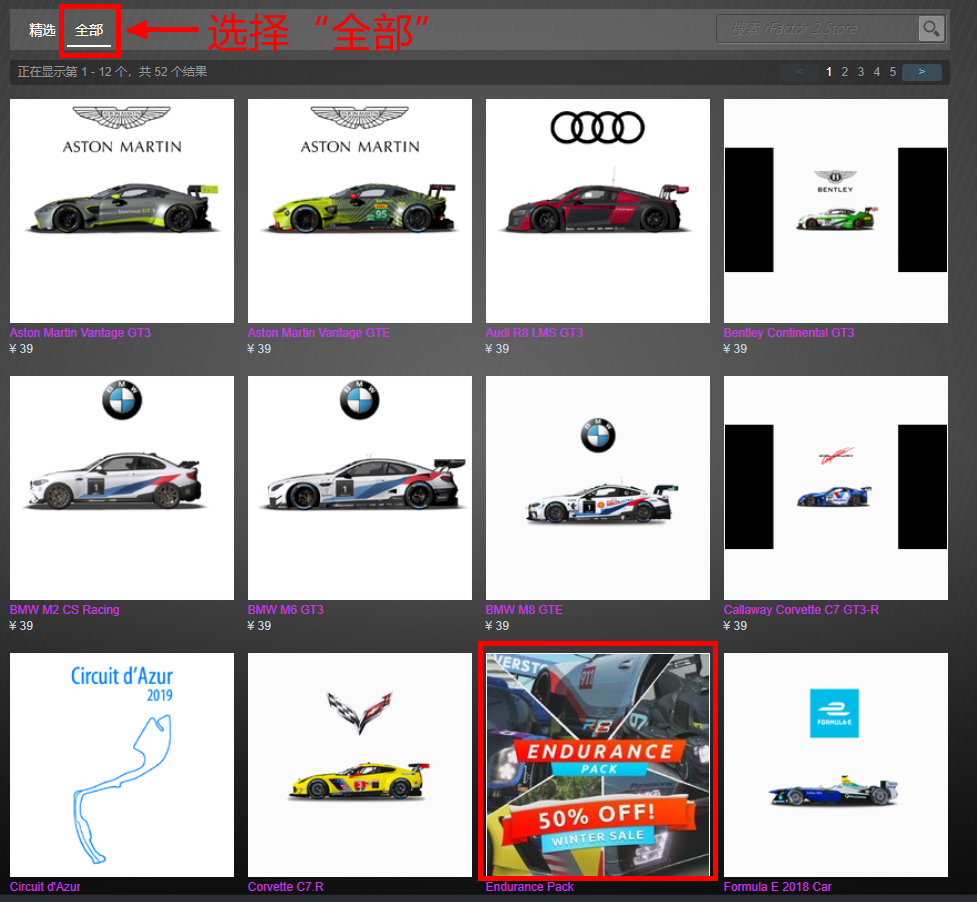Screen dimensions: 977x902
Task: Click the ¥ 39 price under BMW M8 GTE
Action: coord(497,625)
